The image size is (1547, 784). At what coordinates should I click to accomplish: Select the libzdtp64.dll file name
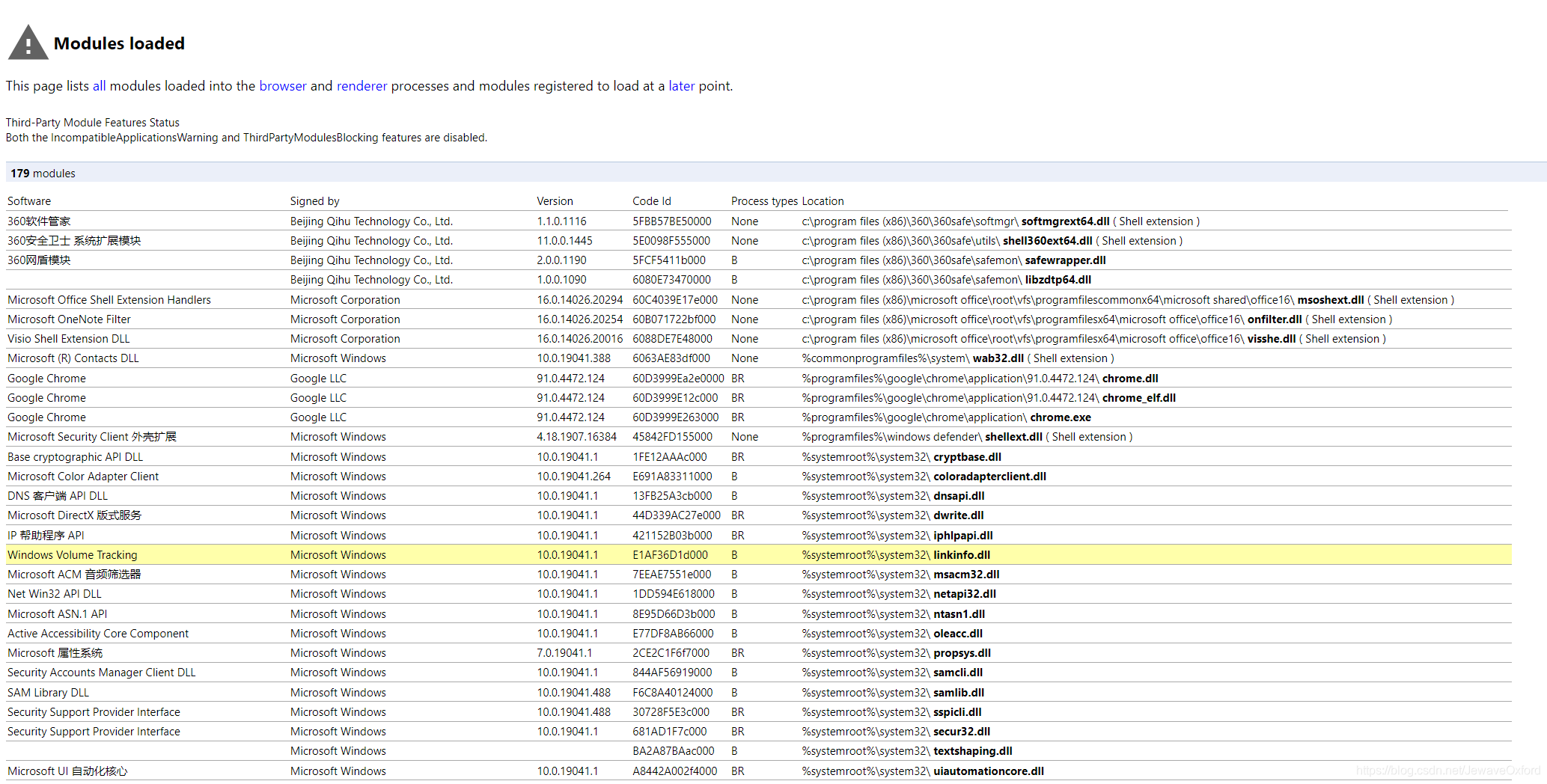[1058, 280]
